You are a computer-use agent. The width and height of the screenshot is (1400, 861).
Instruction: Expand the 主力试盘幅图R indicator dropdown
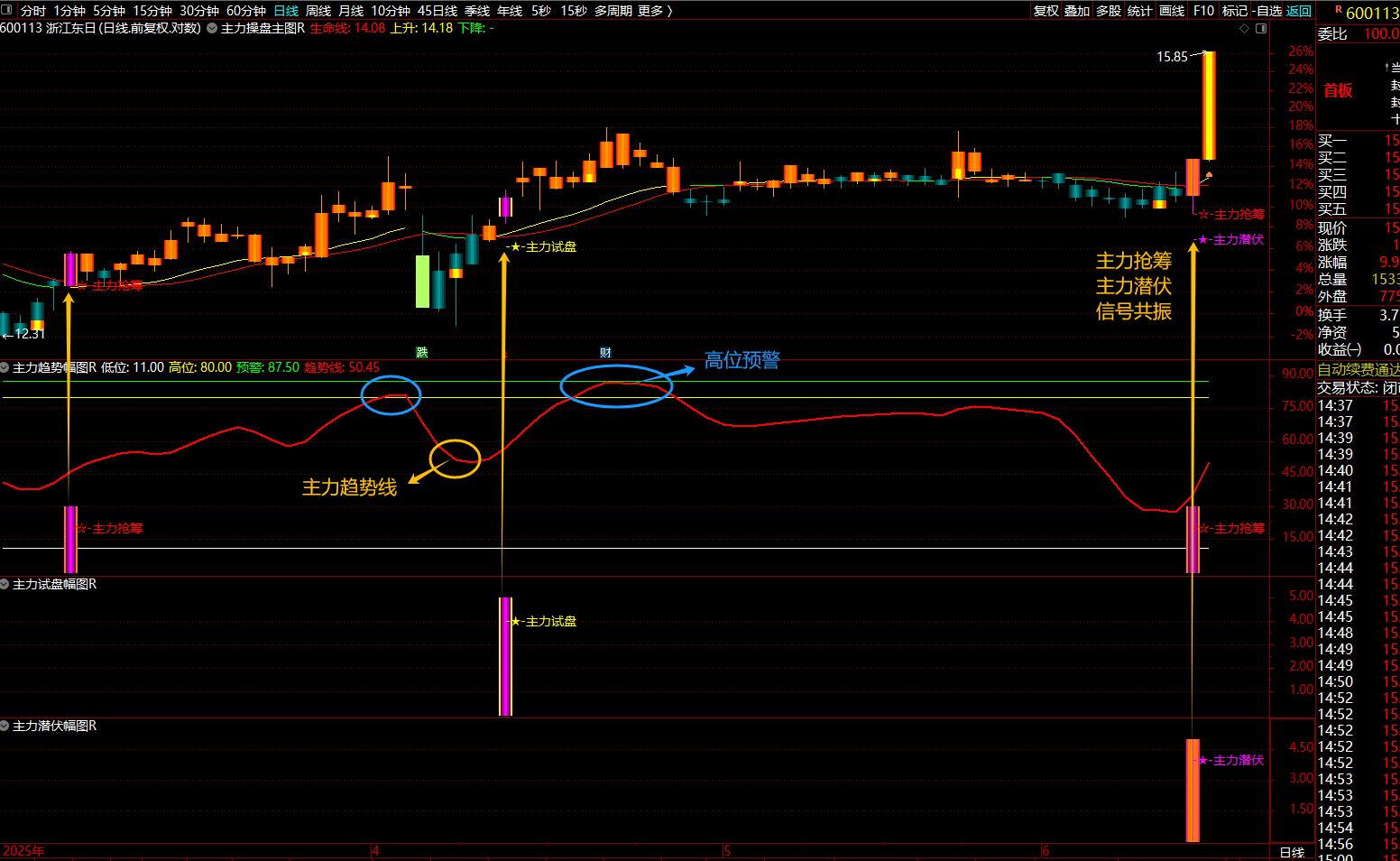5,584
